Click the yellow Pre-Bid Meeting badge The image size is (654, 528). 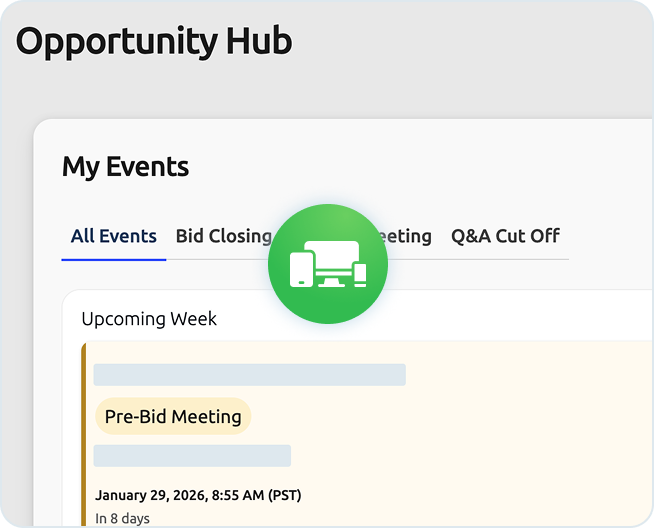tap(173, 417)
